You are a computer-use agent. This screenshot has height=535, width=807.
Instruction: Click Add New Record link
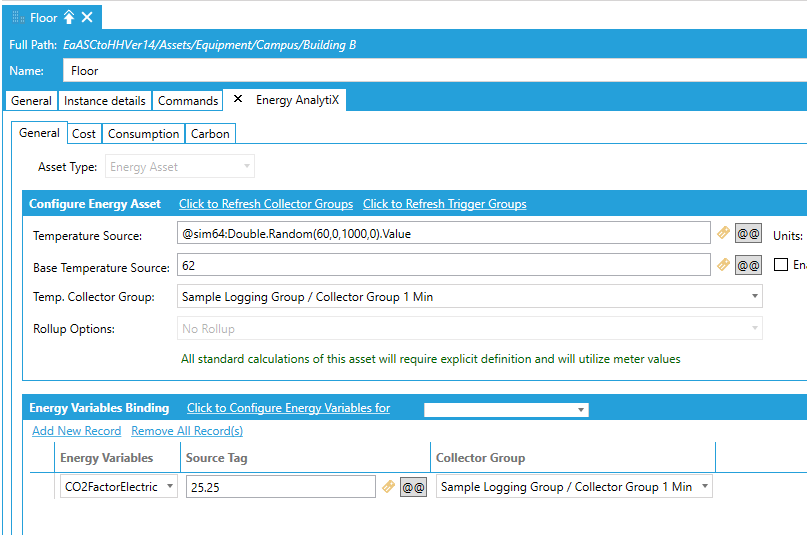coord(77,431)
